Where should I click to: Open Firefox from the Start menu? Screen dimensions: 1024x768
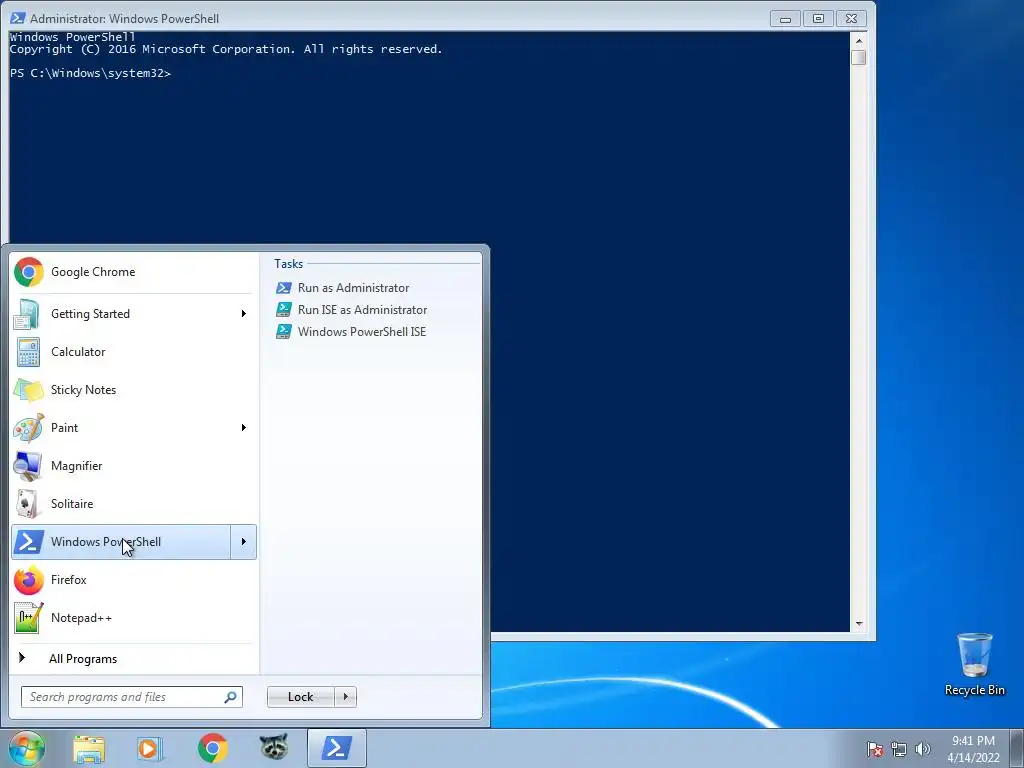pos(133,580)
